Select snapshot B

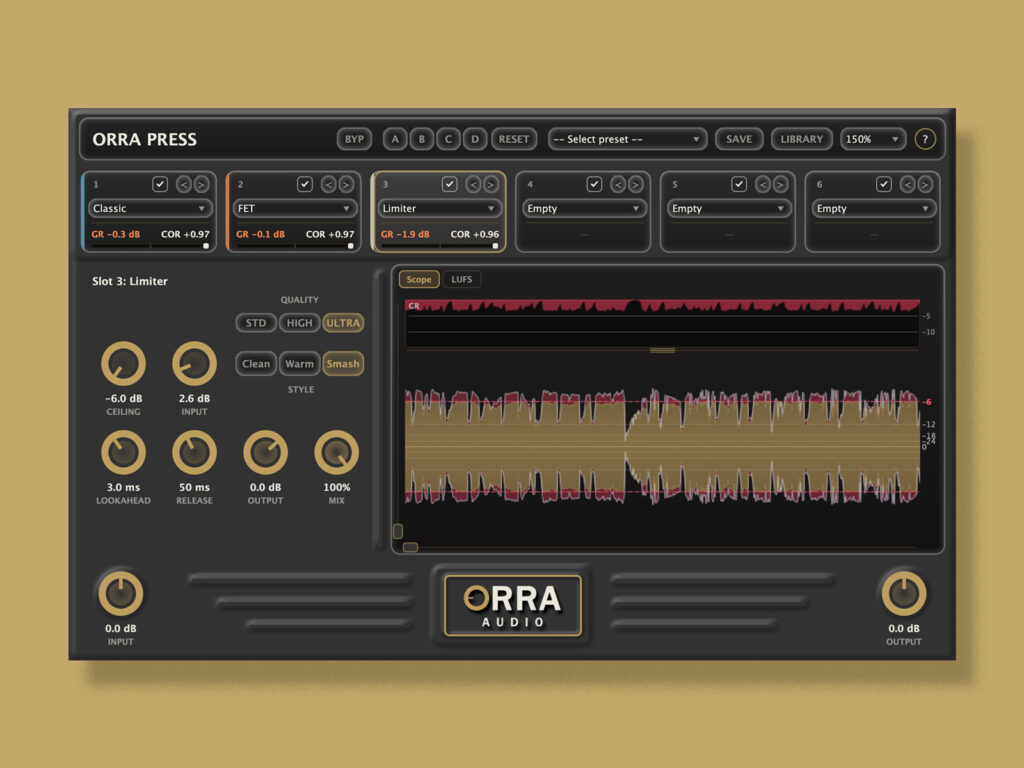click(422, 139)
